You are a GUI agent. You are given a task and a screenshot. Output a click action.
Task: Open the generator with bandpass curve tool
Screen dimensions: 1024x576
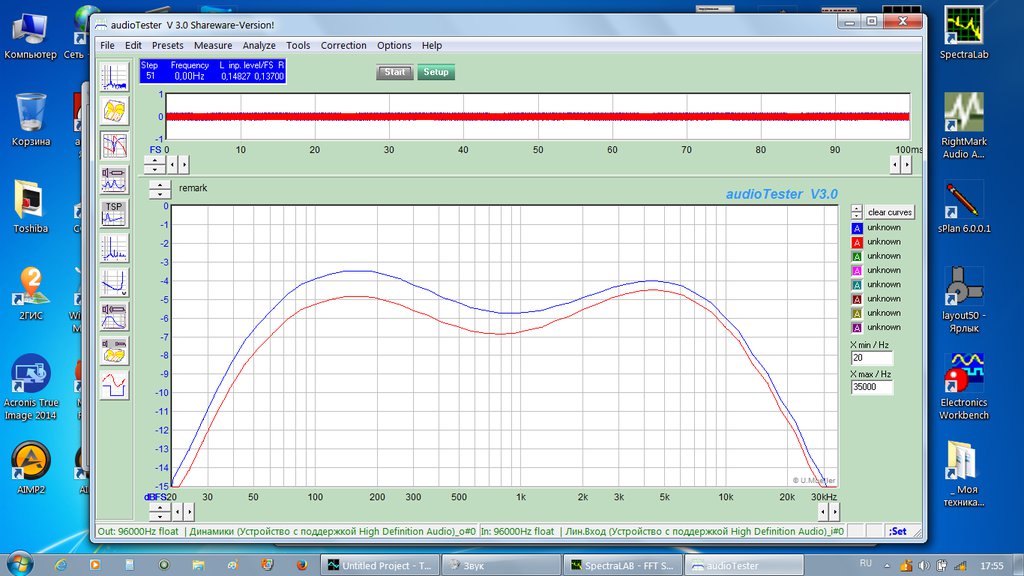pyautogui.click(x=114, y=317)
